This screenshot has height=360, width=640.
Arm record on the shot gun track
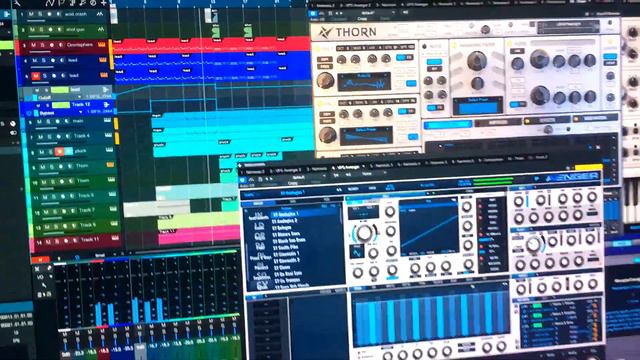[51, 29]
